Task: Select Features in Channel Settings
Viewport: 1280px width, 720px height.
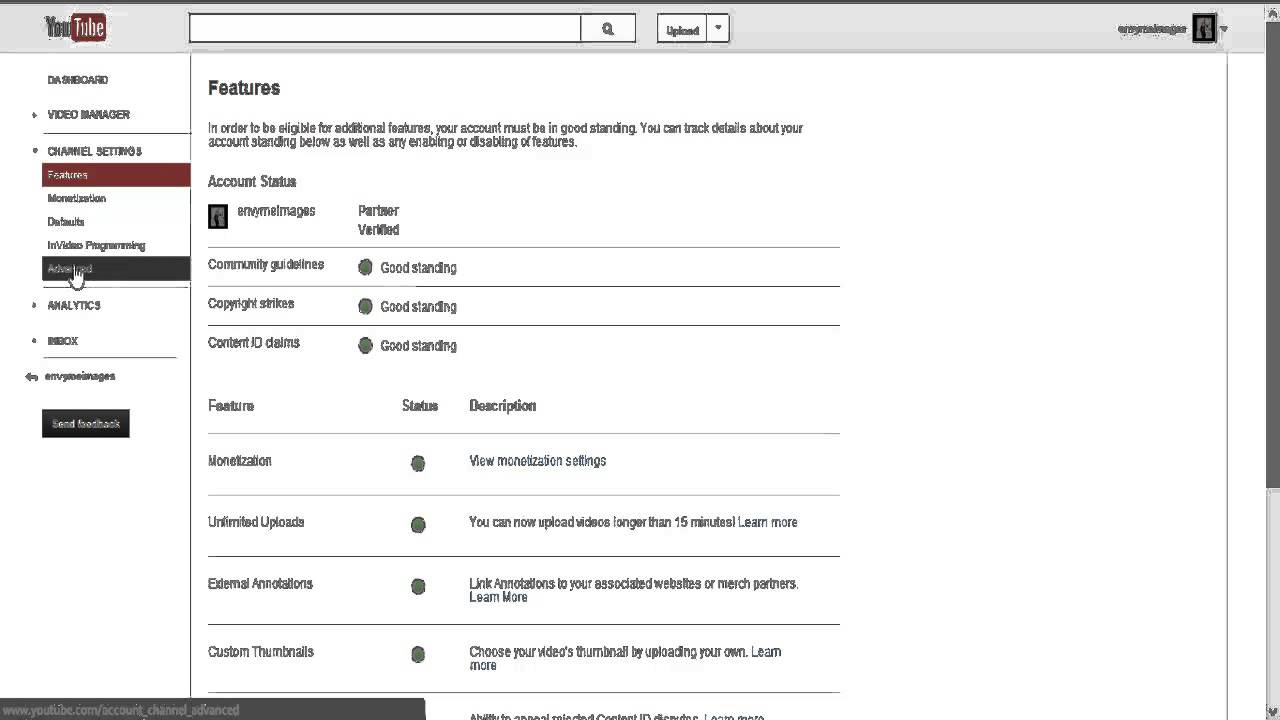Action: (116, 175)
